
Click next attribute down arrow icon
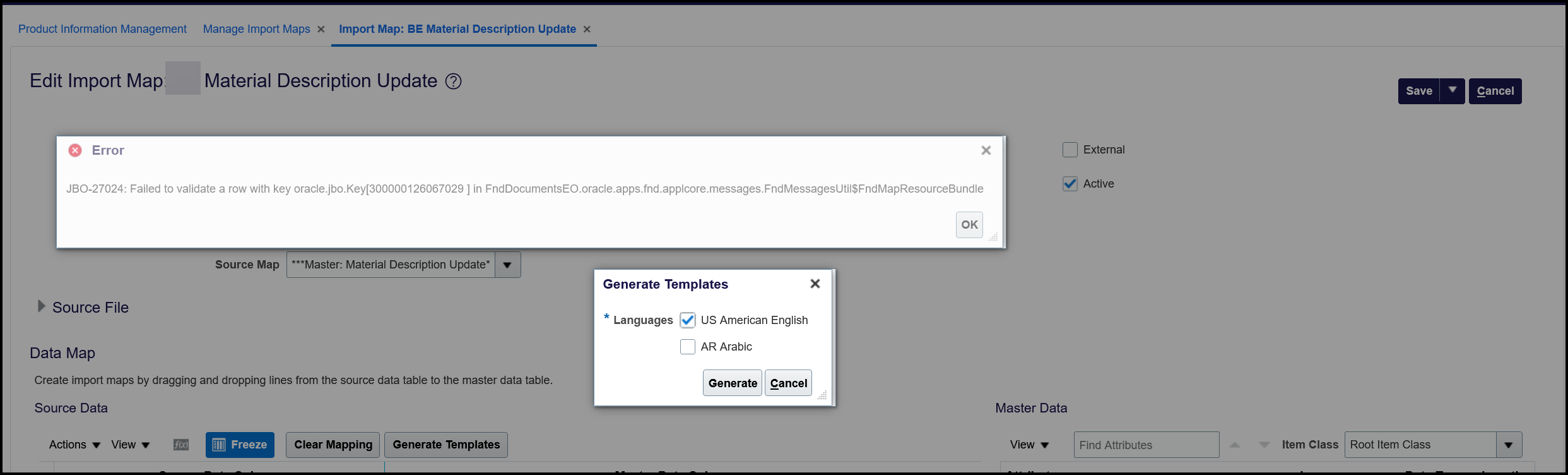(x=1264, y=445)
